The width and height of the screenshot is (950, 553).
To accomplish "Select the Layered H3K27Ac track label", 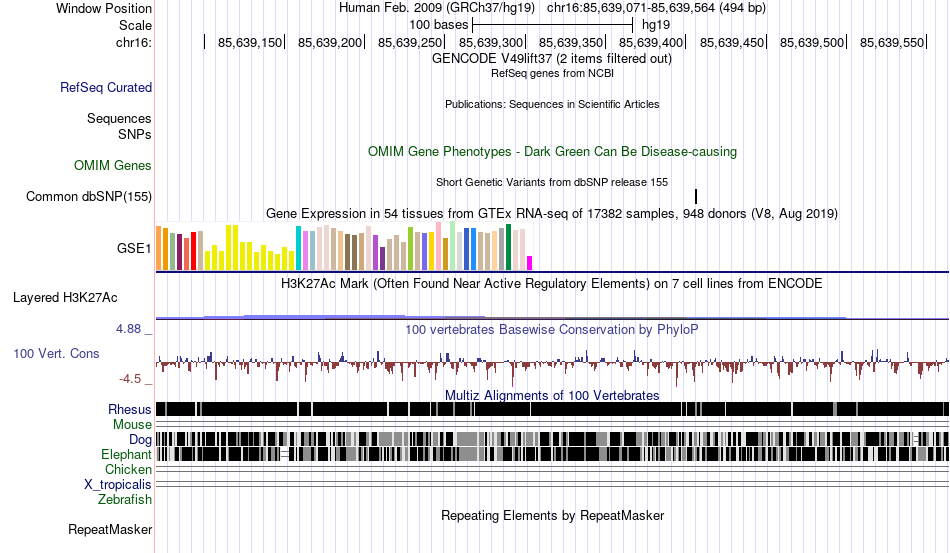I will 65,297.
